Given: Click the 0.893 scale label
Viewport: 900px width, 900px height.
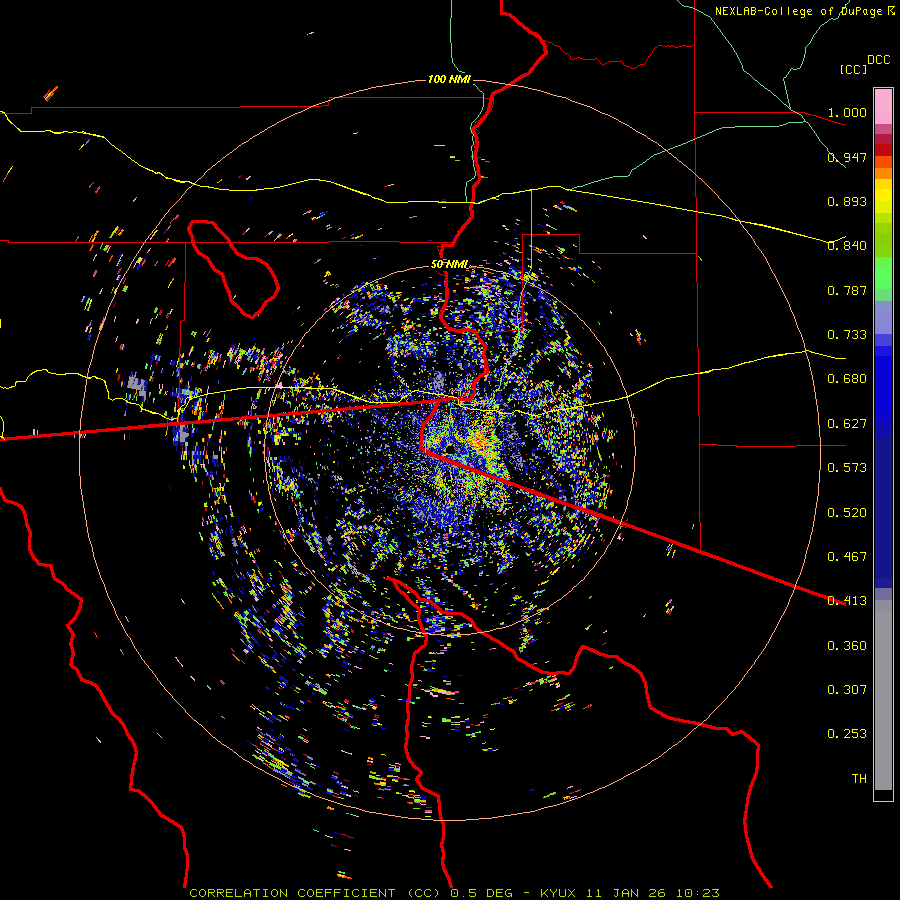Looking at the screenshot, I should pos(847,201).
